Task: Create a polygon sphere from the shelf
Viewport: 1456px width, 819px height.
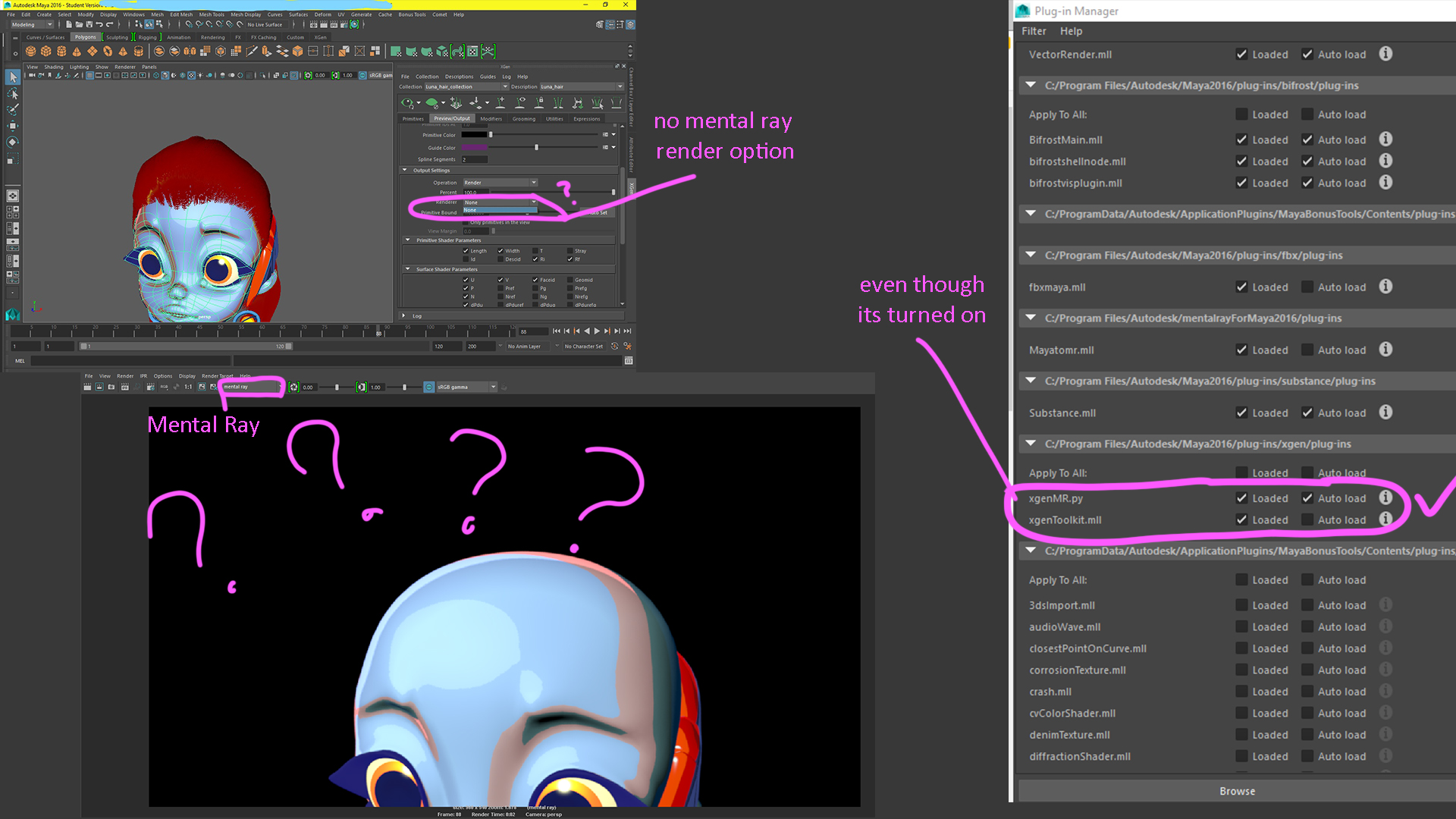Action: click(30, 52)
